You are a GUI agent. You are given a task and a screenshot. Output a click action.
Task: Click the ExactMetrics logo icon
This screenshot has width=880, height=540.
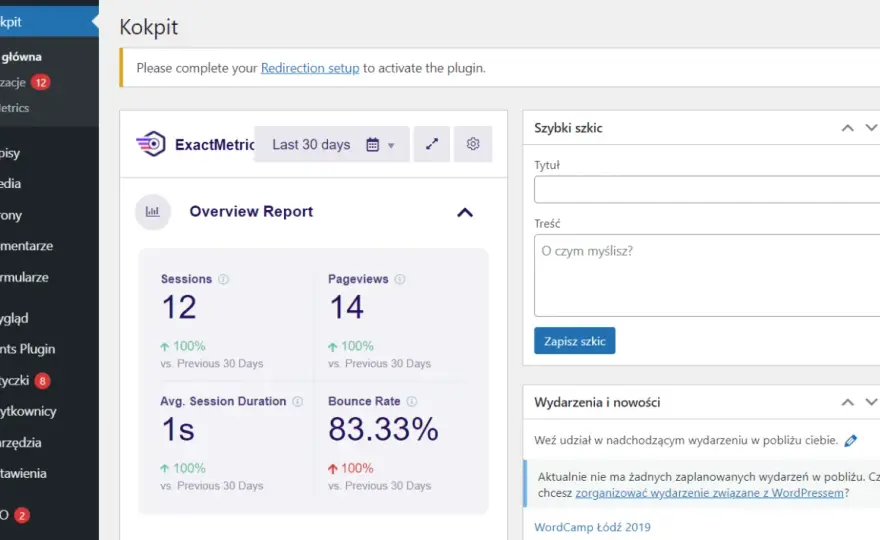tap(150, 144)
